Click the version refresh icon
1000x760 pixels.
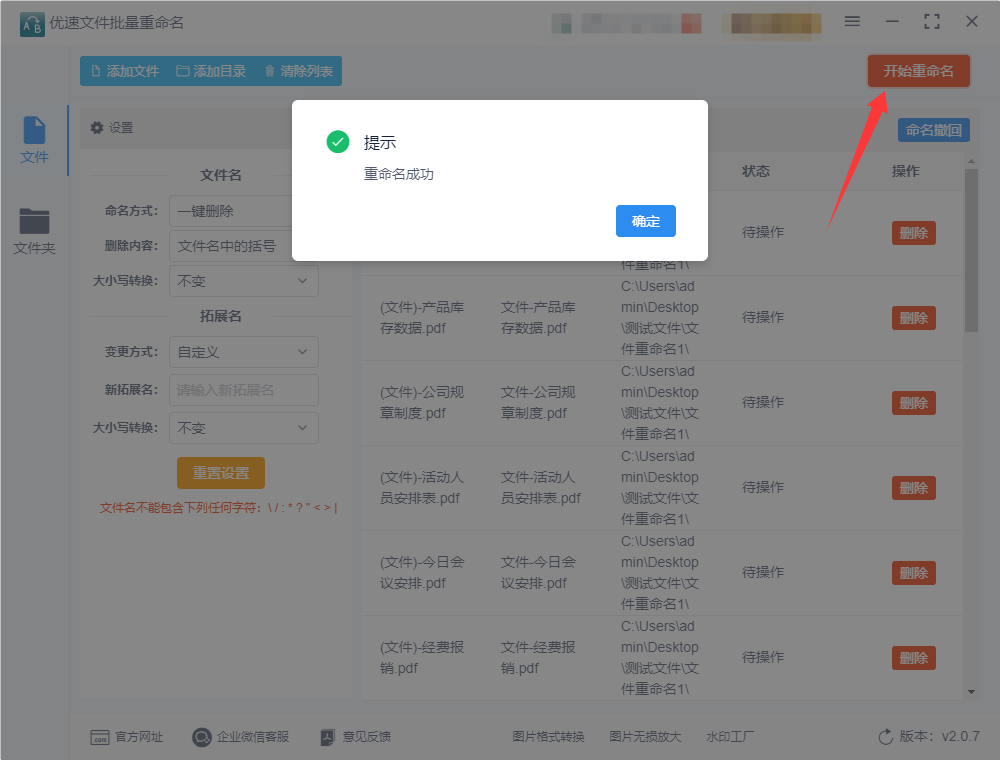pyautogui.click(x=885, y=737)
